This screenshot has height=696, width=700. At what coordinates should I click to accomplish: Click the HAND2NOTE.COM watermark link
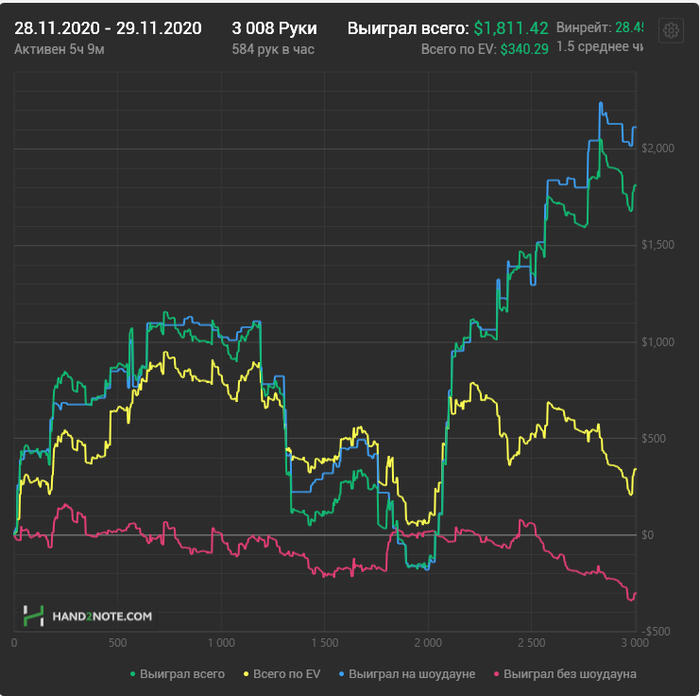click(102, 617)
